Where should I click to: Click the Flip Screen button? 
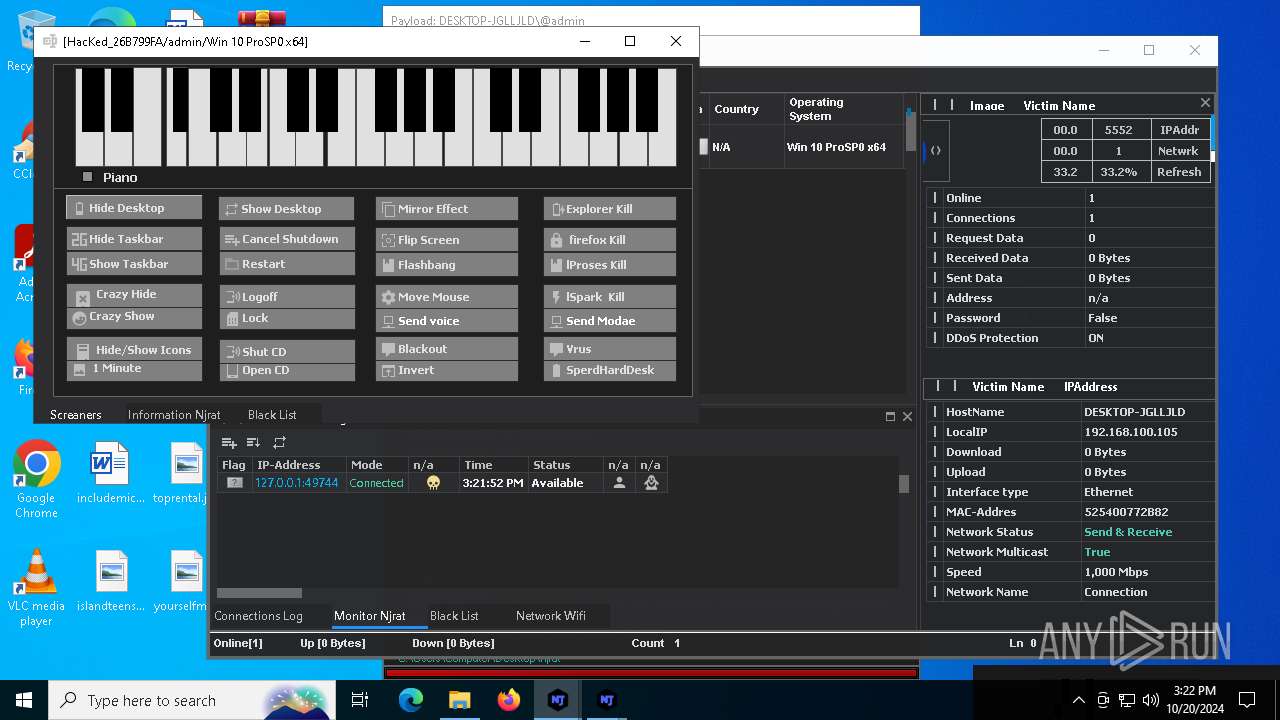447,240
